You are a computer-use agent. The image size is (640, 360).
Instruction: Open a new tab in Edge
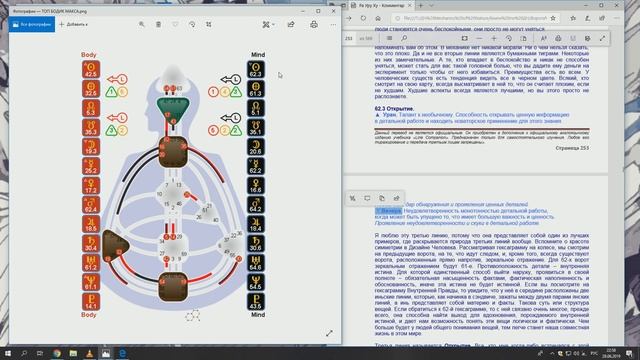click(x=420, y=6)
